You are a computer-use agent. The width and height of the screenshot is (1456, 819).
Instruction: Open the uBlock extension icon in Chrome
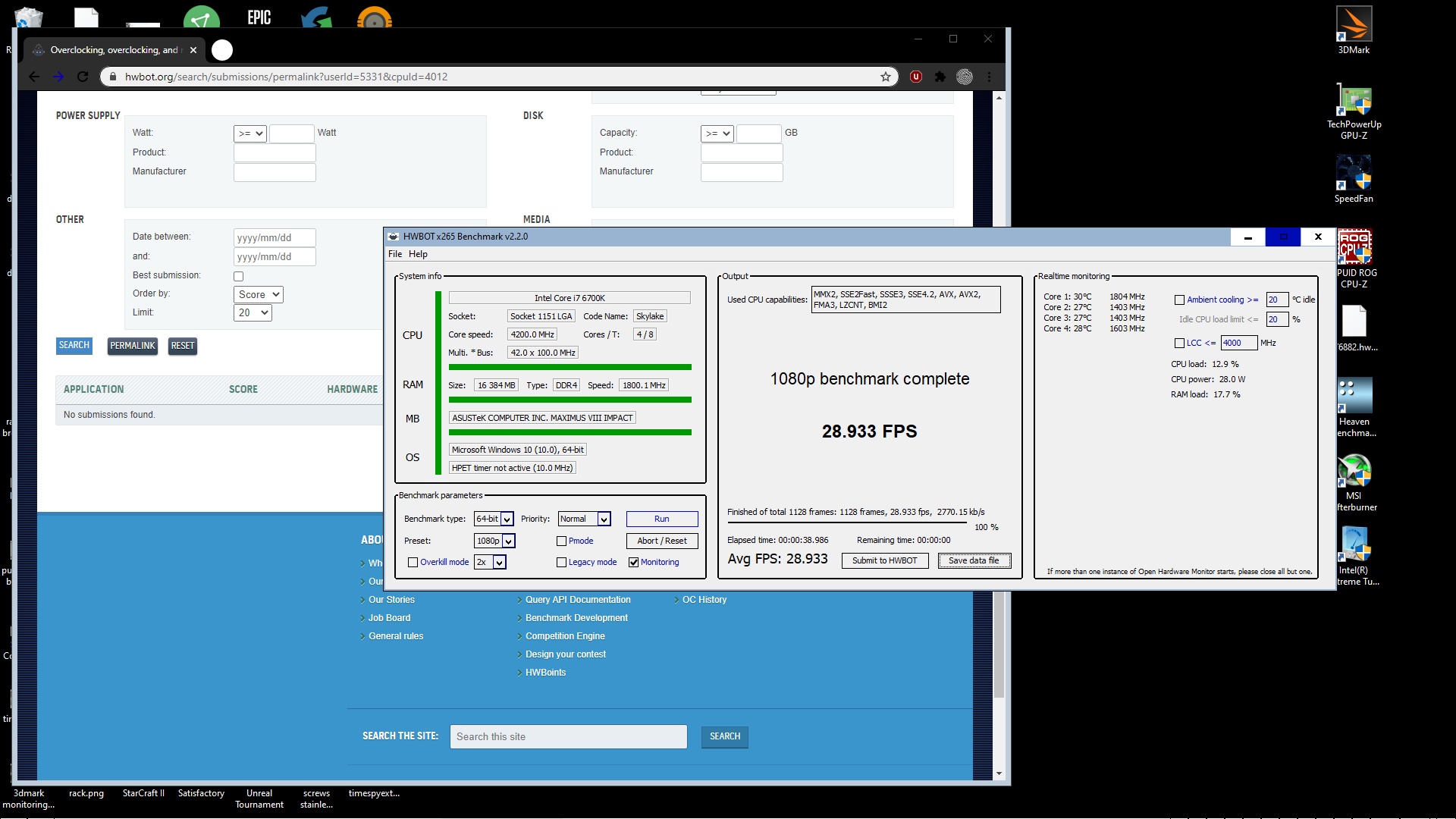[x=916, y=77]
